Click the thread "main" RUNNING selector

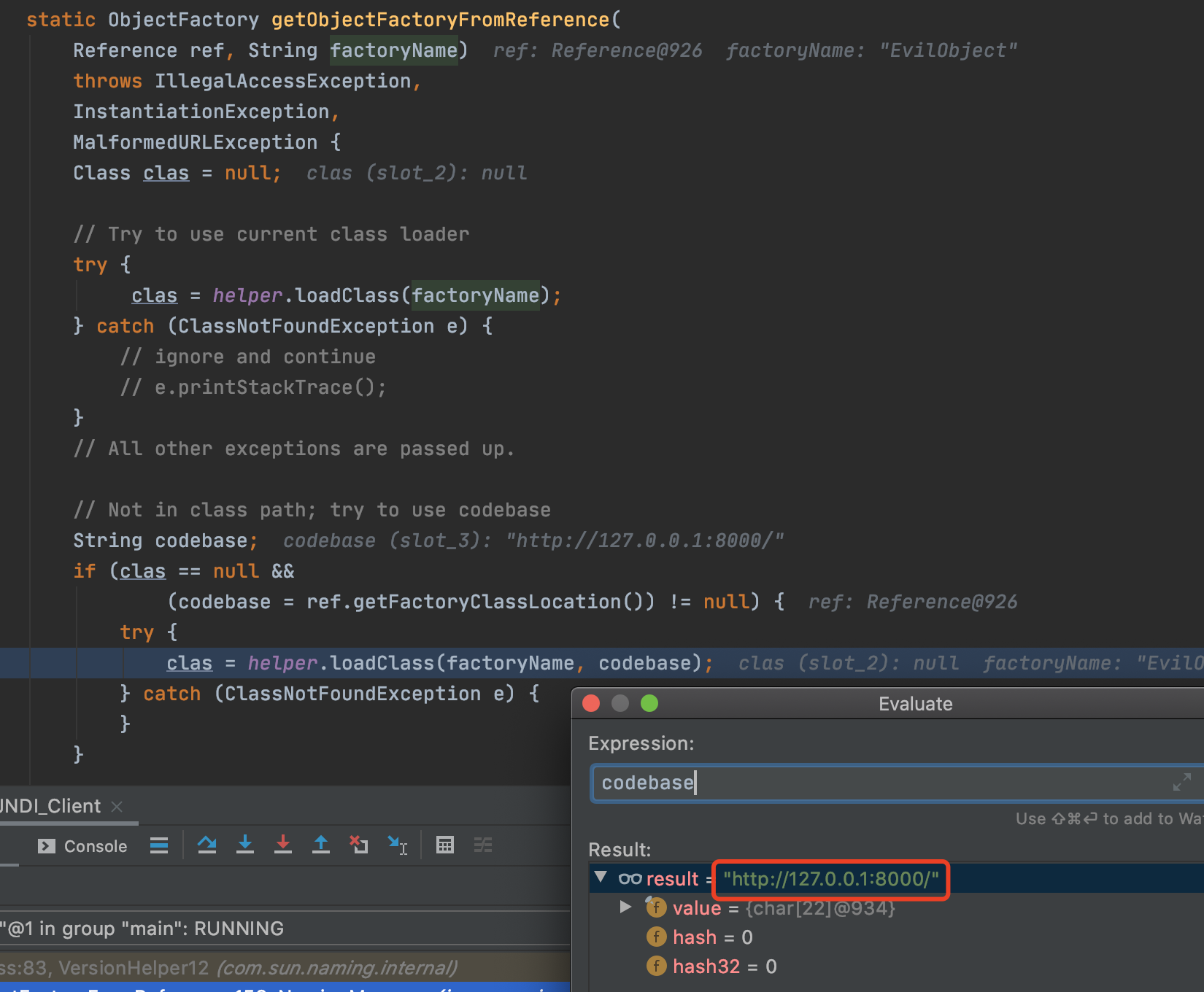(146, 929)
